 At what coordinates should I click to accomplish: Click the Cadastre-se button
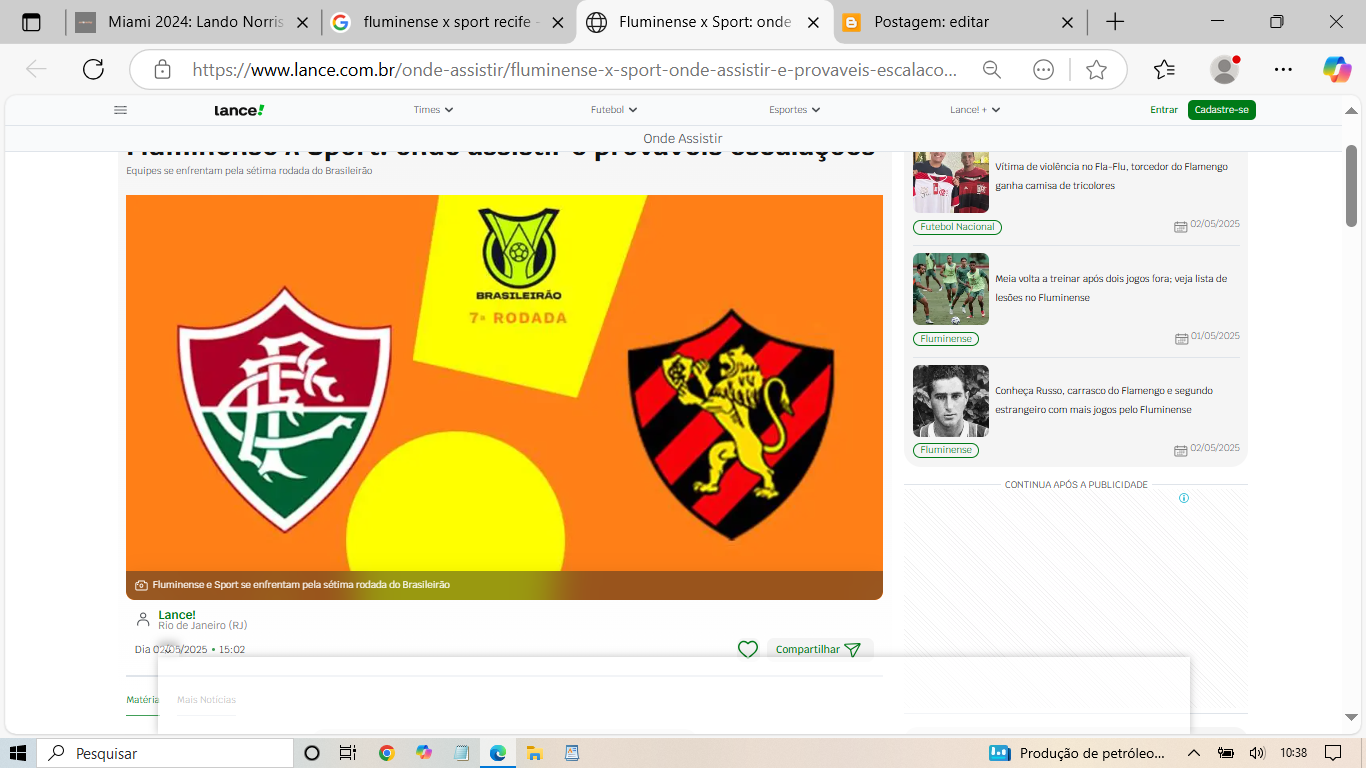coord(1221,110)
